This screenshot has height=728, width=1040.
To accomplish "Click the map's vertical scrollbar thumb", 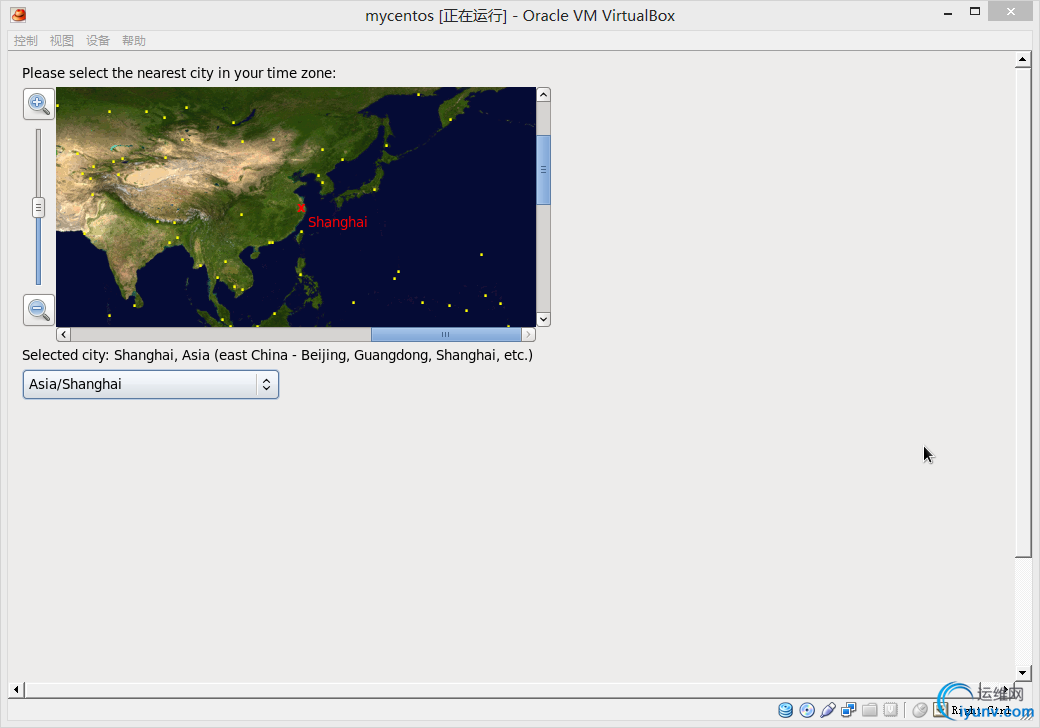I will coord(543,170).
